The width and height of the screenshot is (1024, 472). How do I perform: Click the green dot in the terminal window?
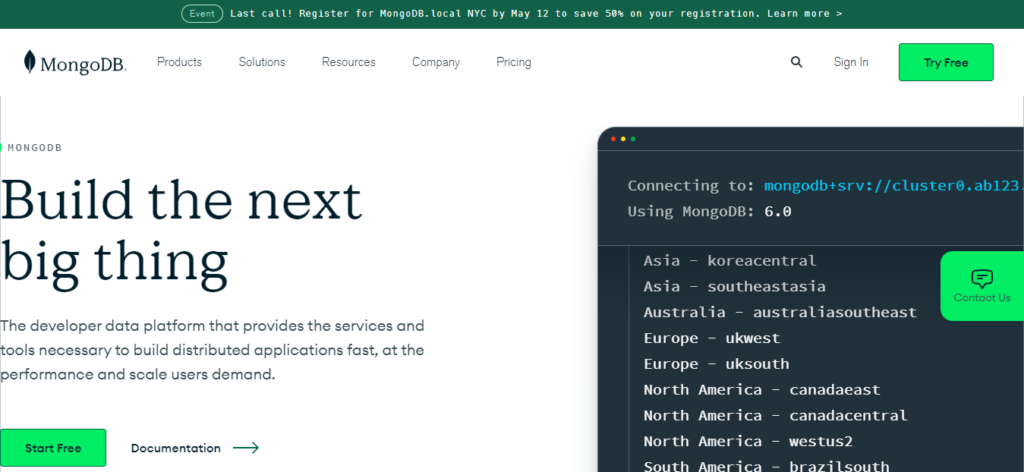(x=633, y=139)
